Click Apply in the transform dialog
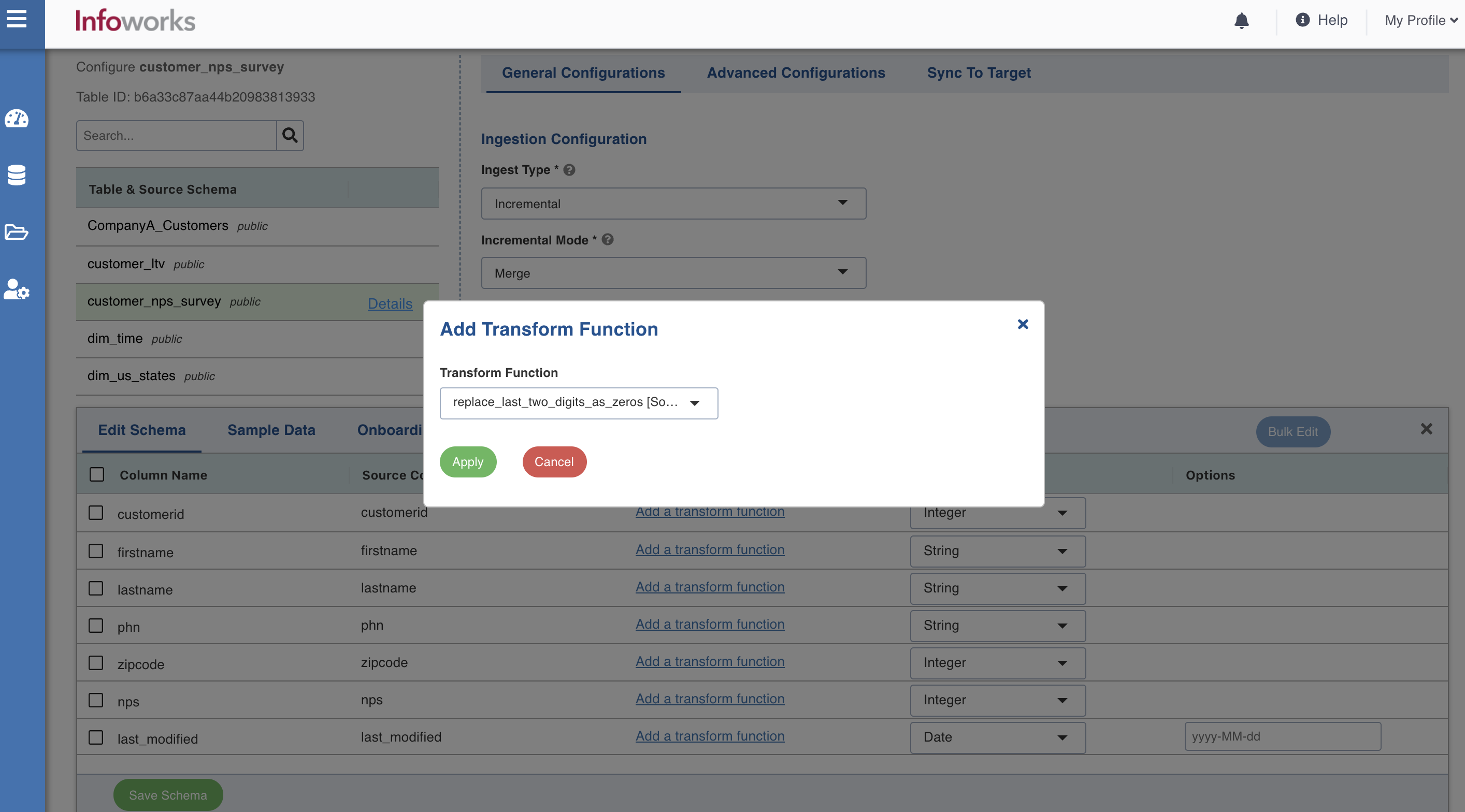 [467, 462]
